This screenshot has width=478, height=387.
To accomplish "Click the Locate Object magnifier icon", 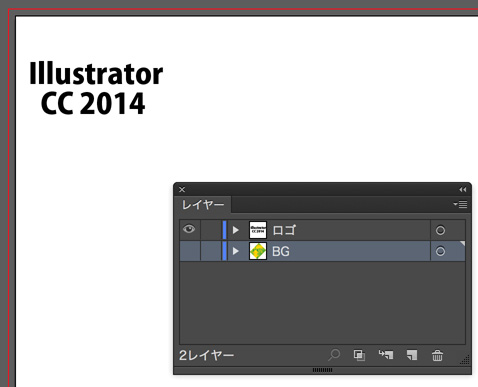I will coord(334,355).
